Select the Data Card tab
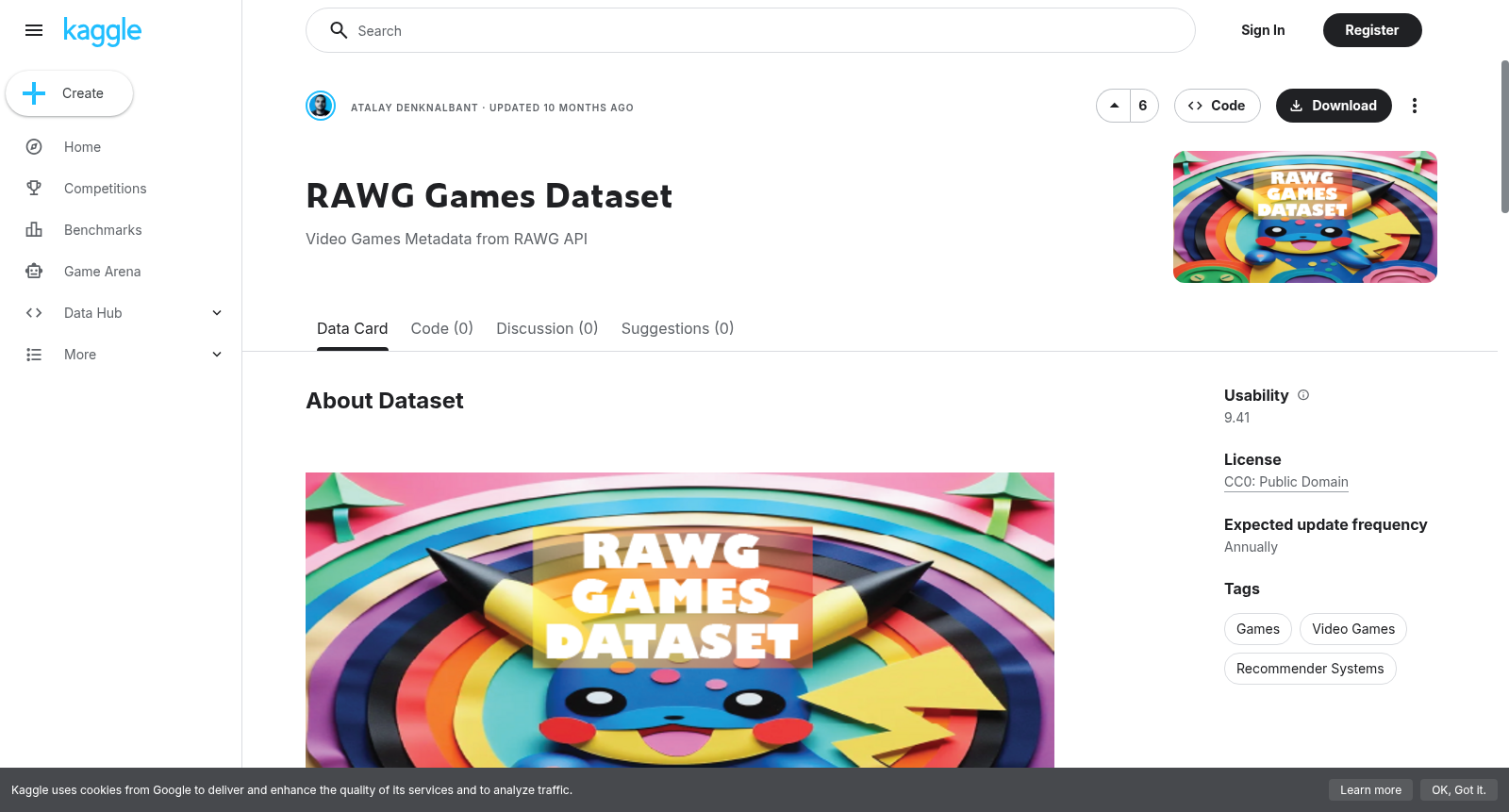This screenshot has height=812, width=1509. point(353,328)
